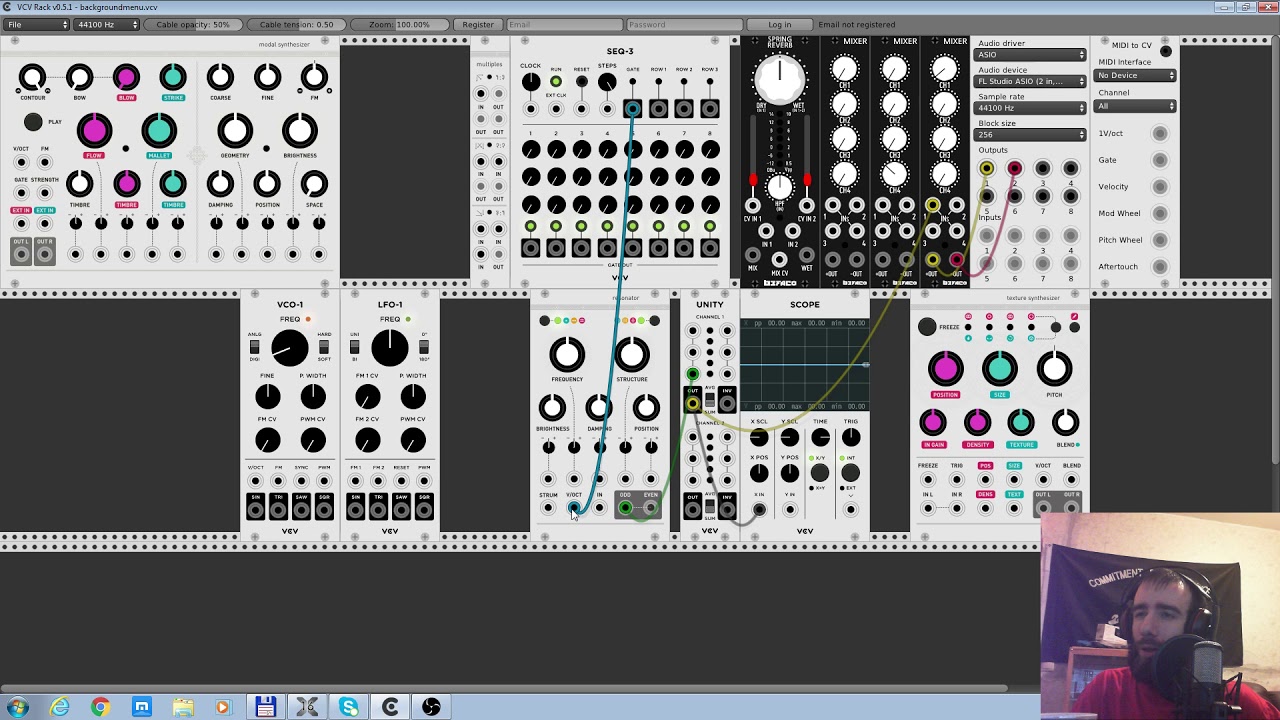Viewport: 1280px width, 720px height.
Task: Open the MIDI Interface No Device dropdown
Action: coord(1136,75)
